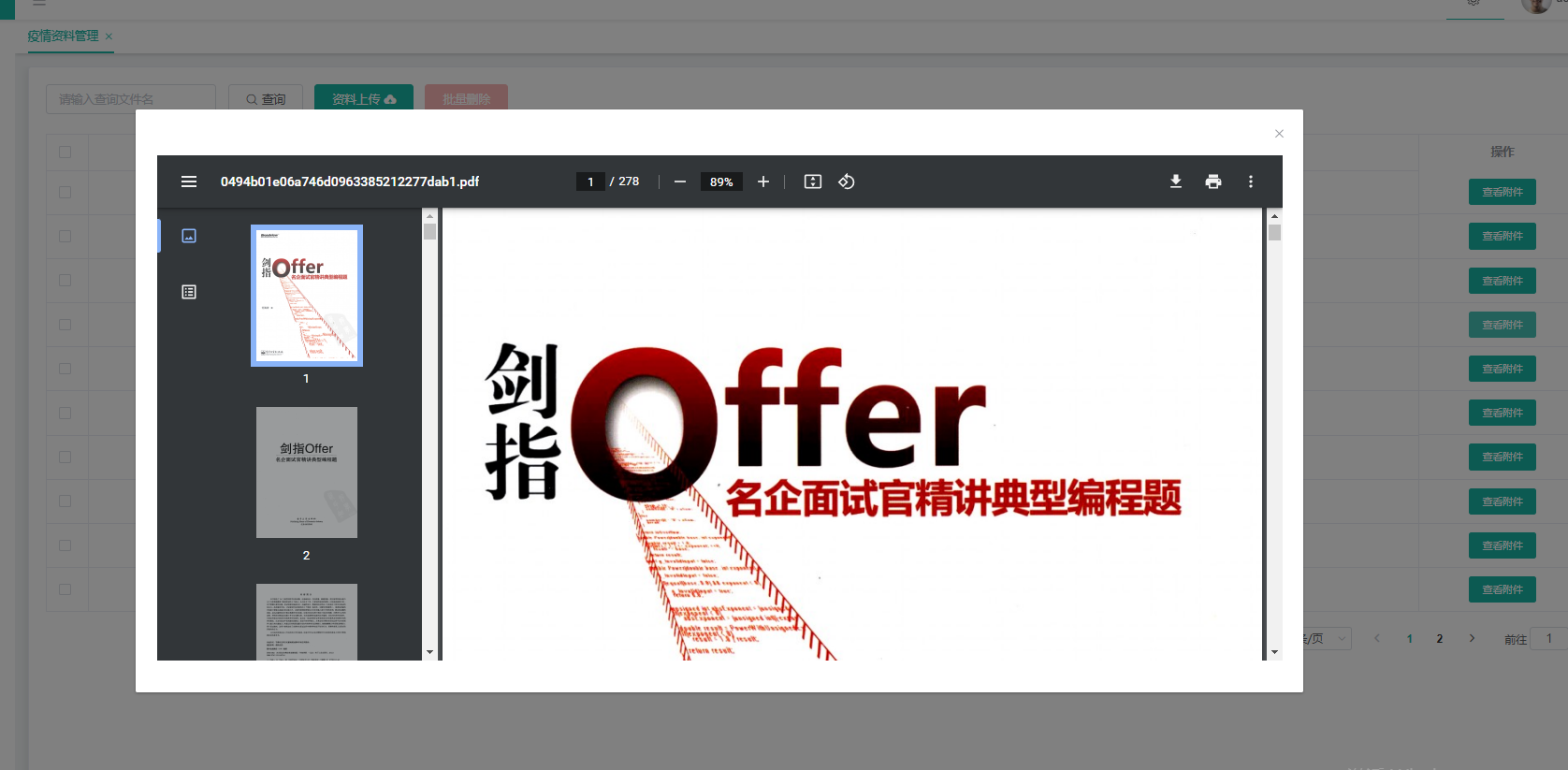The image size is (1568, 770).
Task: Check the fourth table row checkbox
Action: pos(65,325)
